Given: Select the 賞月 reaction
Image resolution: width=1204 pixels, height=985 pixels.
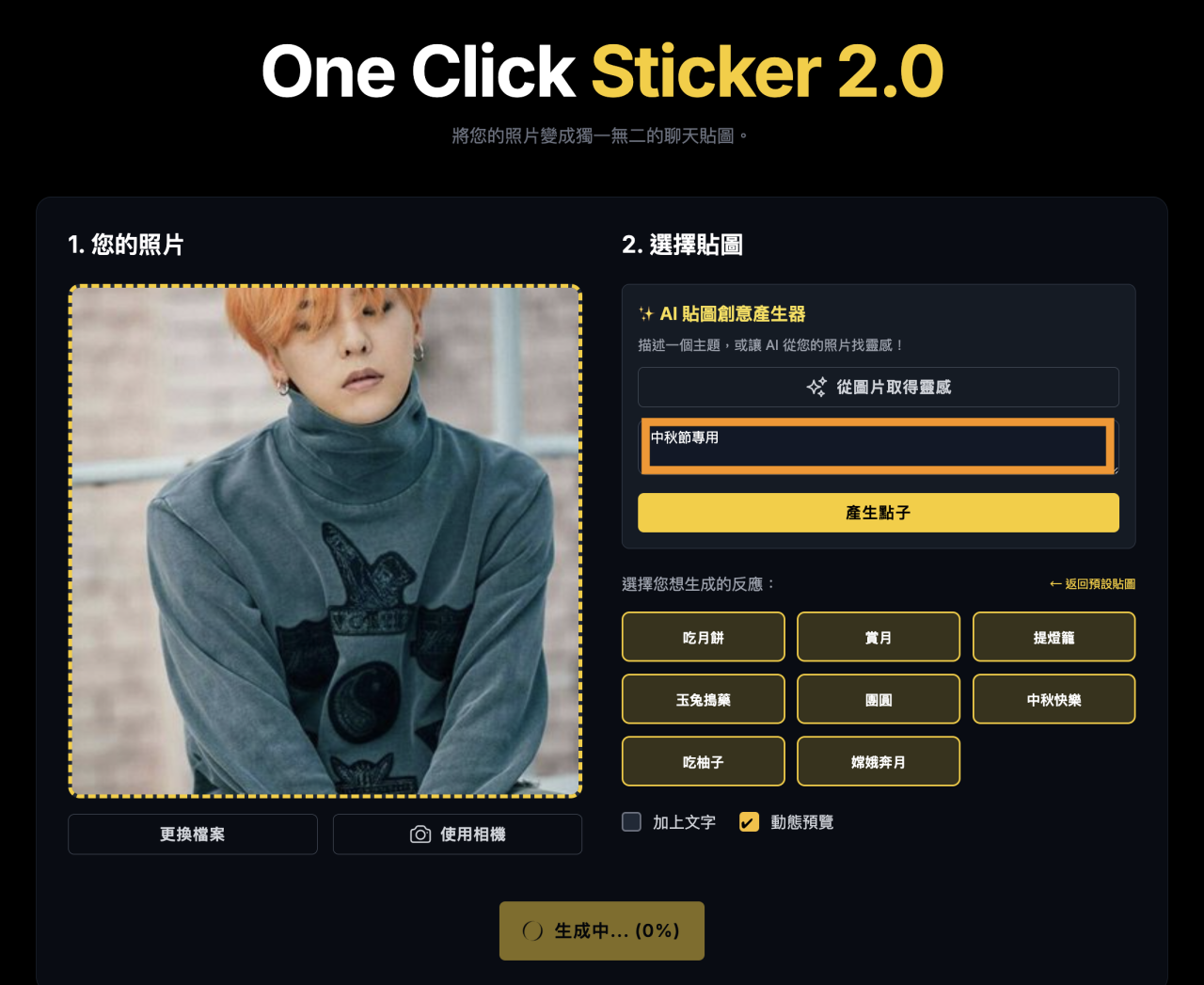Looking at the screenshot, I should coord(879,637).
